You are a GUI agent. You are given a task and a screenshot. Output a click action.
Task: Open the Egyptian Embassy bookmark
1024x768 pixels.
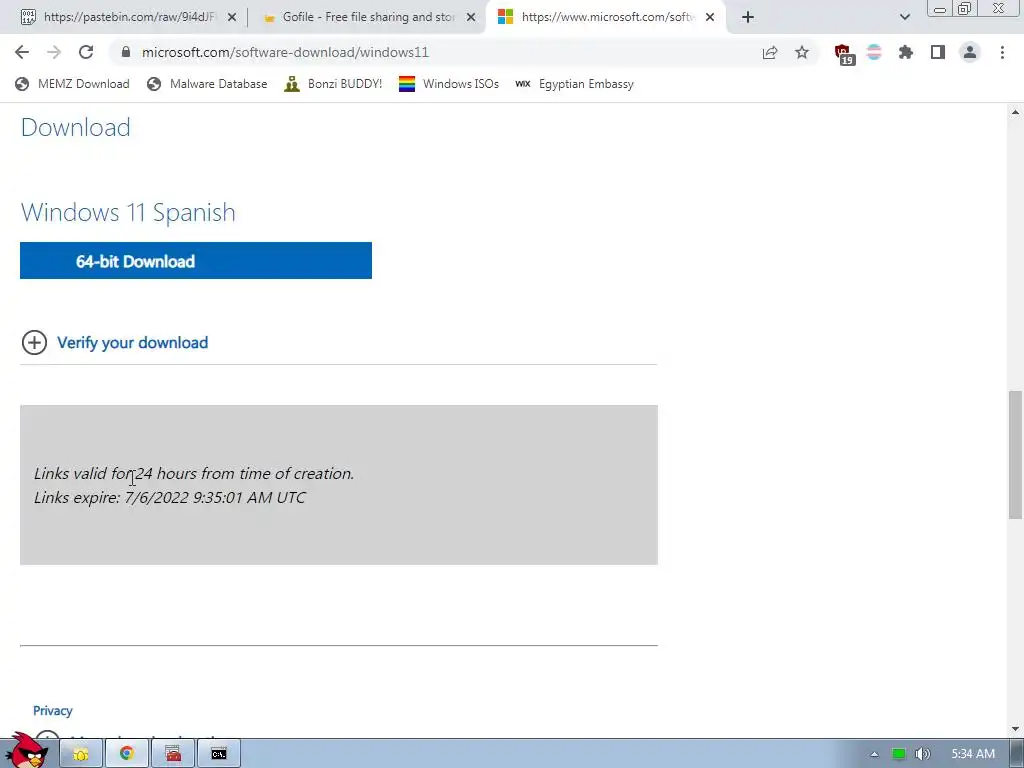[574, 84]
